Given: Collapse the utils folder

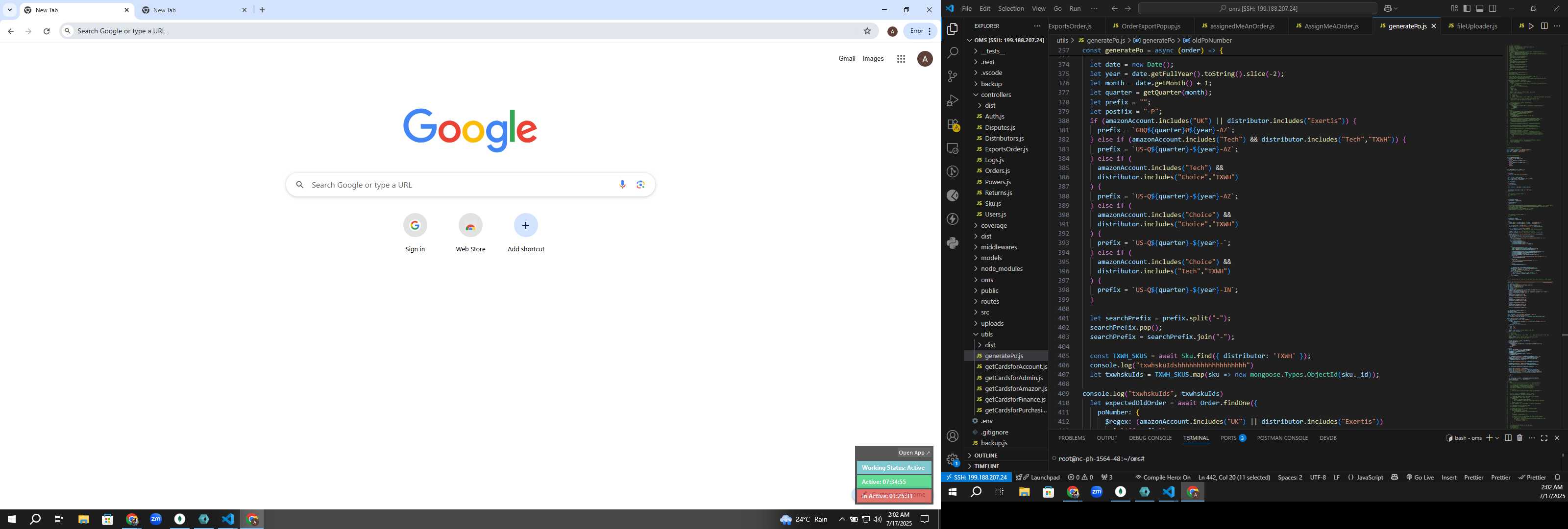Looking at the screenshot, I should click(x=987, y=334).
